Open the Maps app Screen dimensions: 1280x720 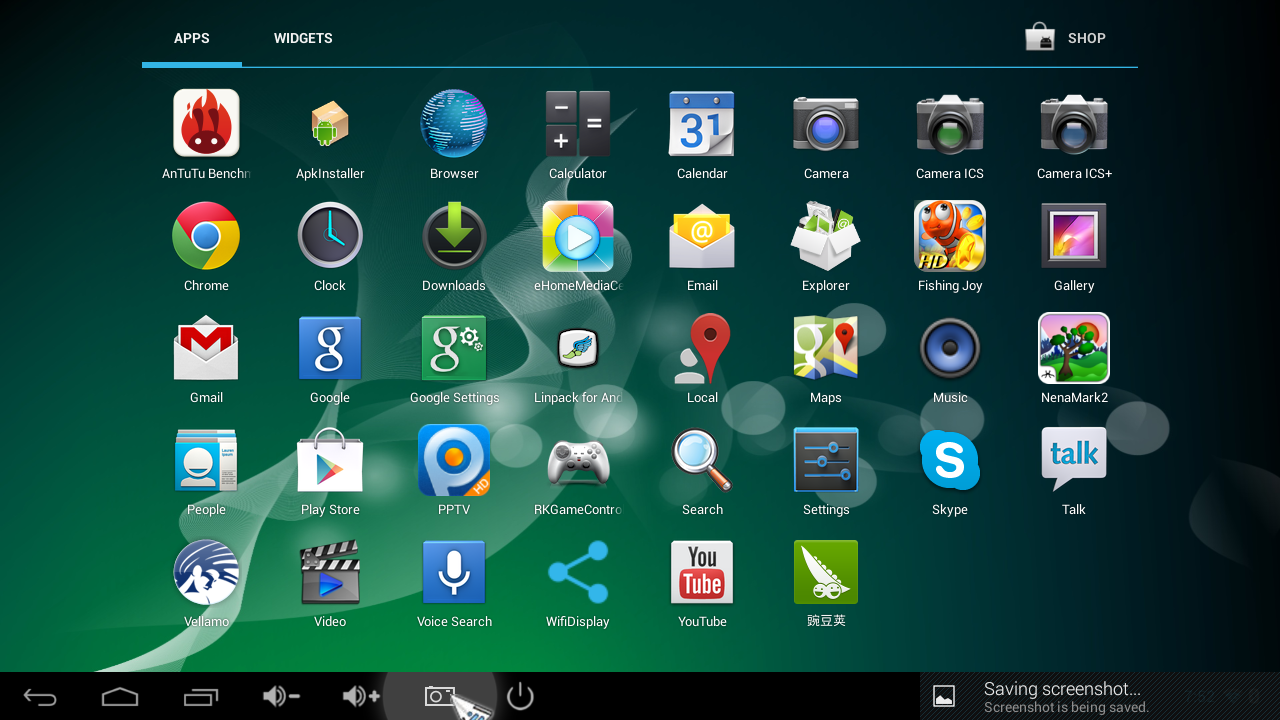pos(826,348)
